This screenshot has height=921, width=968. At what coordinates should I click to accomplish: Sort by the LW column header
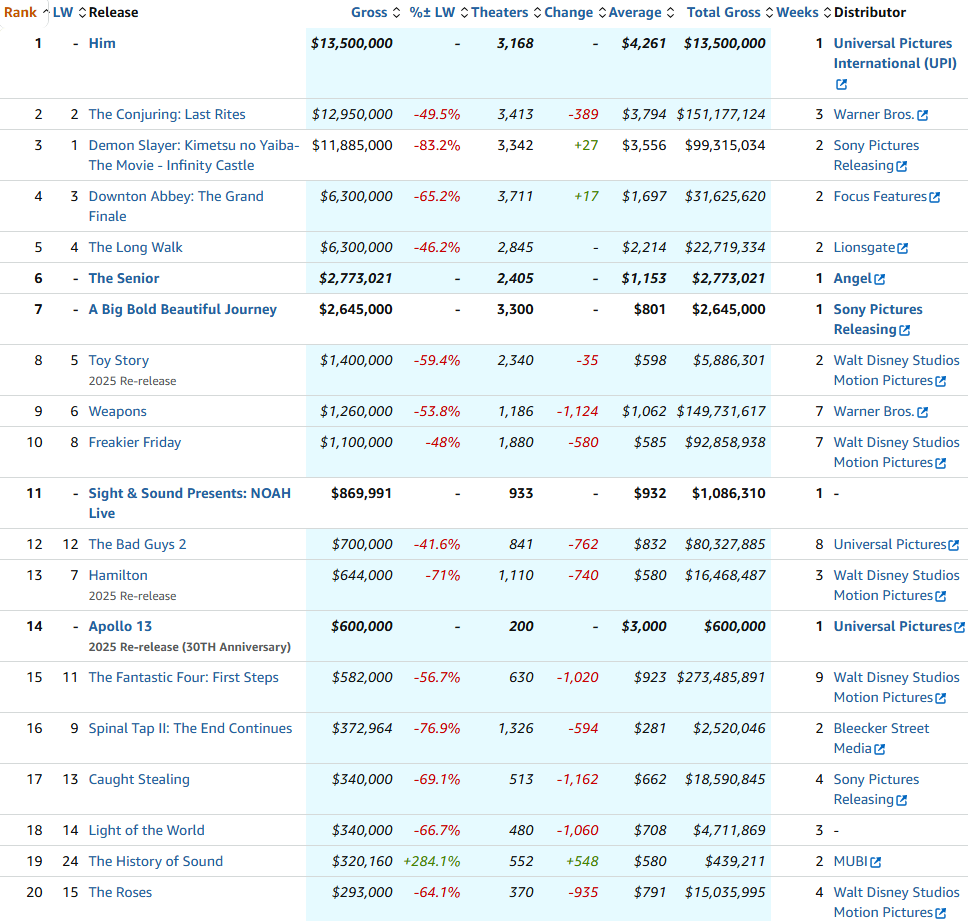[69, 12]
